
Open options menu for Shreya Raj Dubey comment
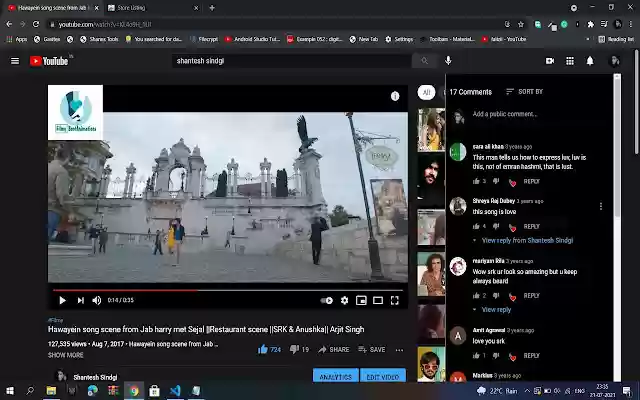point(601,206)
